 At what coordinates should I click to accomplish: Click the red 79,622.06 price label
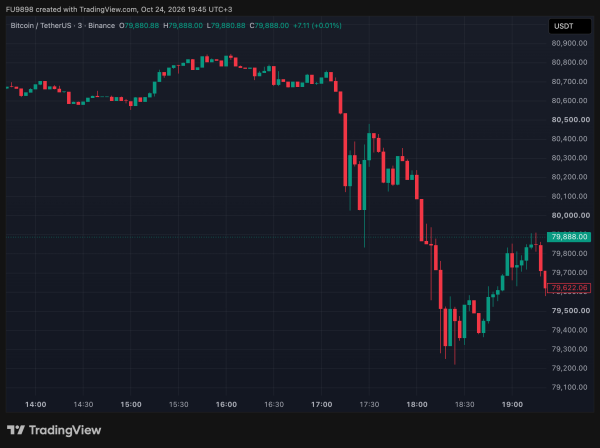point(569,288)
